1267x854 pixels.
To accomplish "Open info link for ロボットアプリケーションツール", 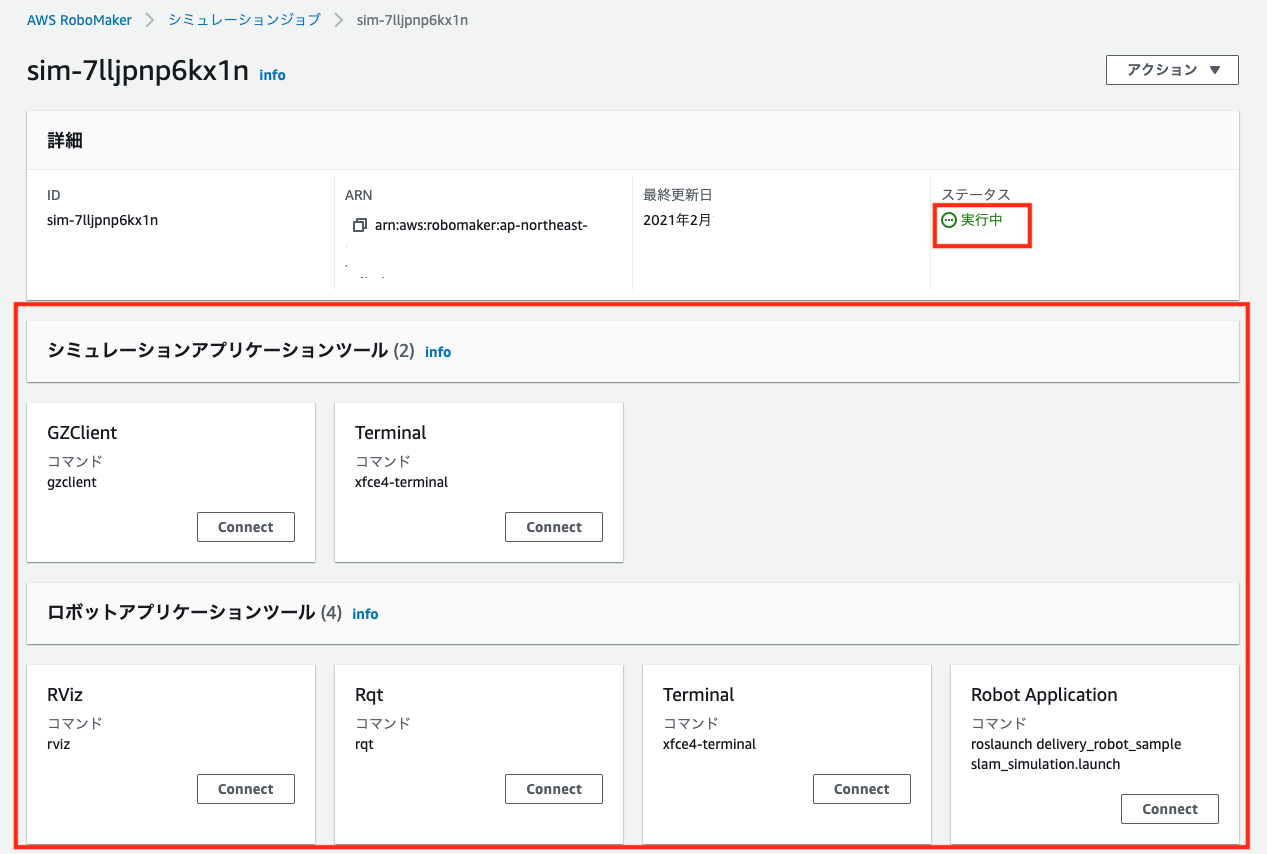I will (x=365, y=614).
